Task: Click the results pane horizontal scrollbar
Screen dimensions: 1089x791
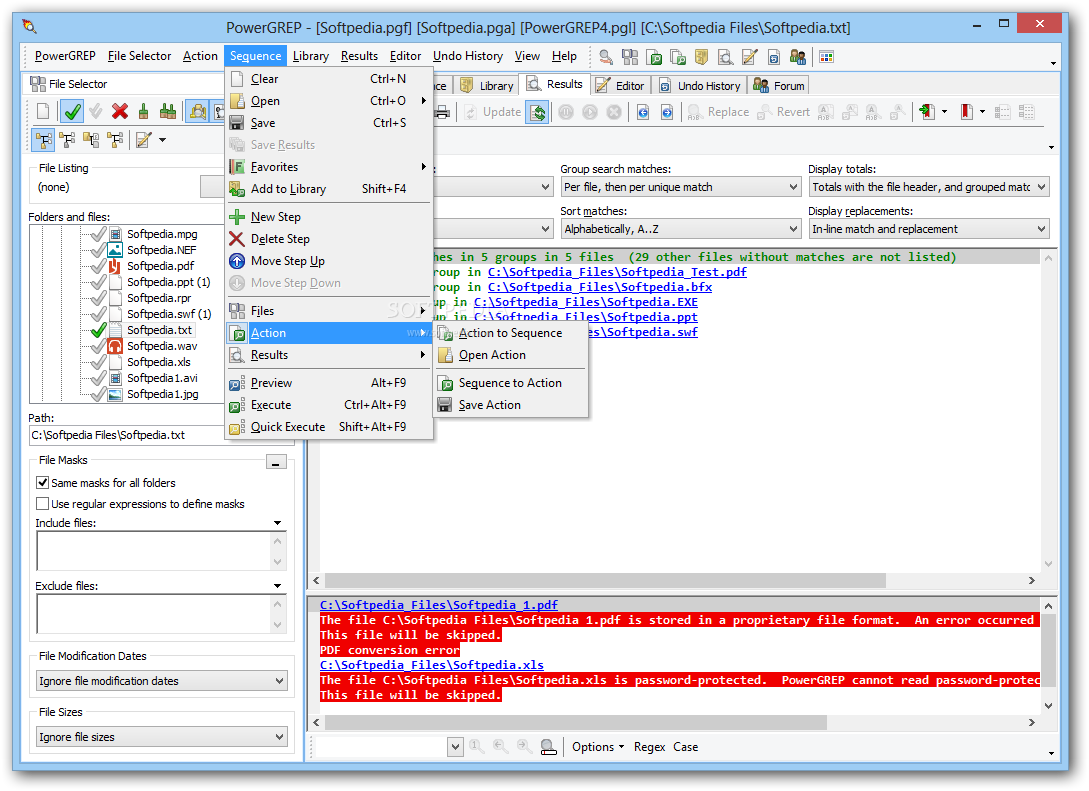Action: 605,580
